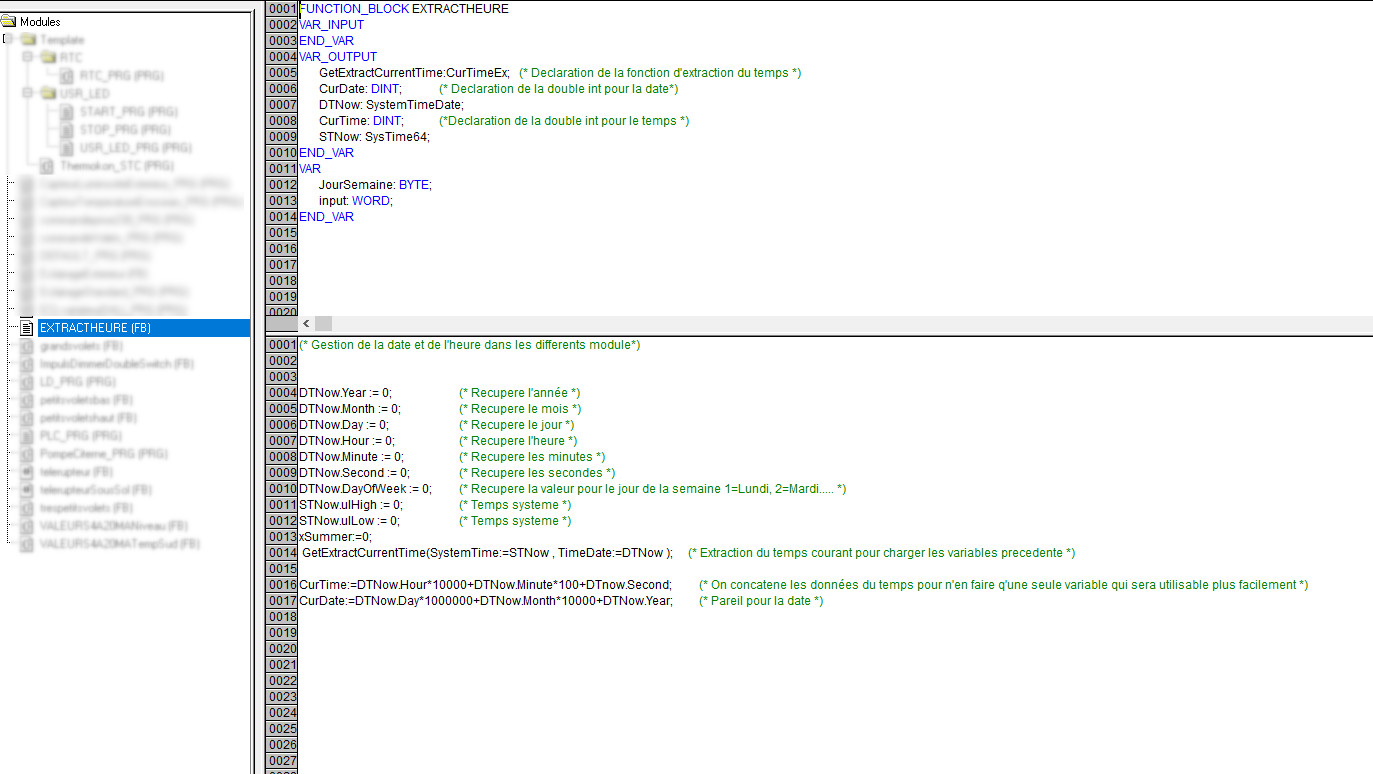Click the START_PRG program icon

click(x=65, y=111)
